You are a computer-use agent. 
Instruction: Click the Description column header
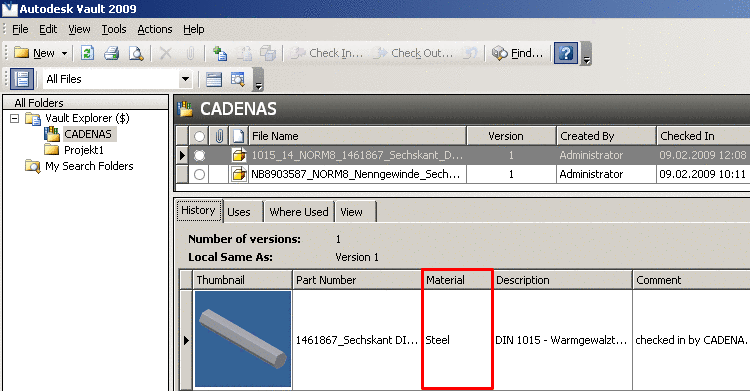click(x=562, y=280)
